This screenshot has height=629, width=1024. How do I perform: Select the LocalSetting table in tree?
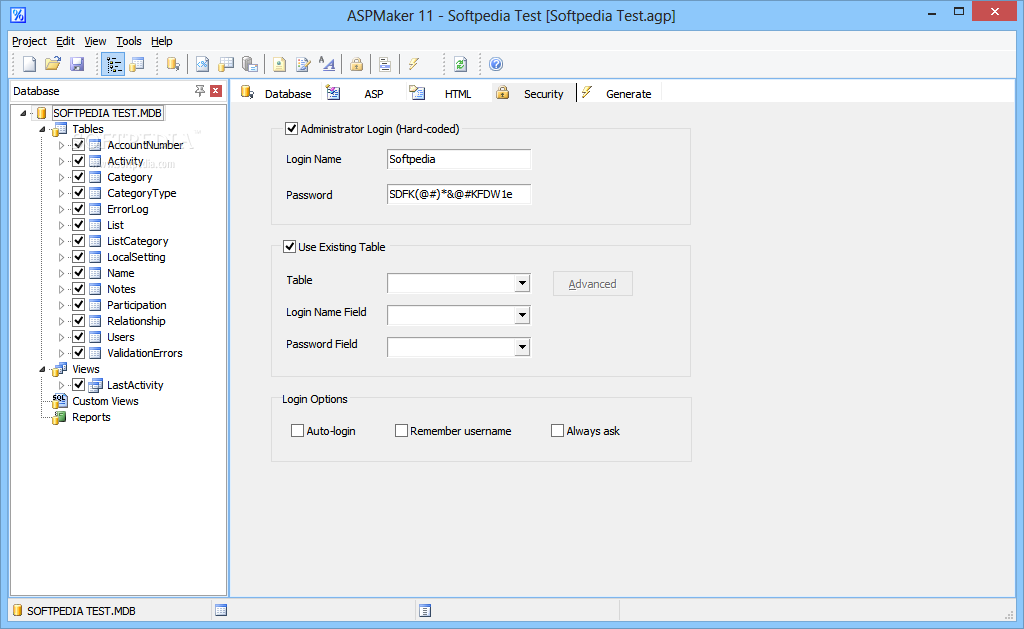point(136,257)
